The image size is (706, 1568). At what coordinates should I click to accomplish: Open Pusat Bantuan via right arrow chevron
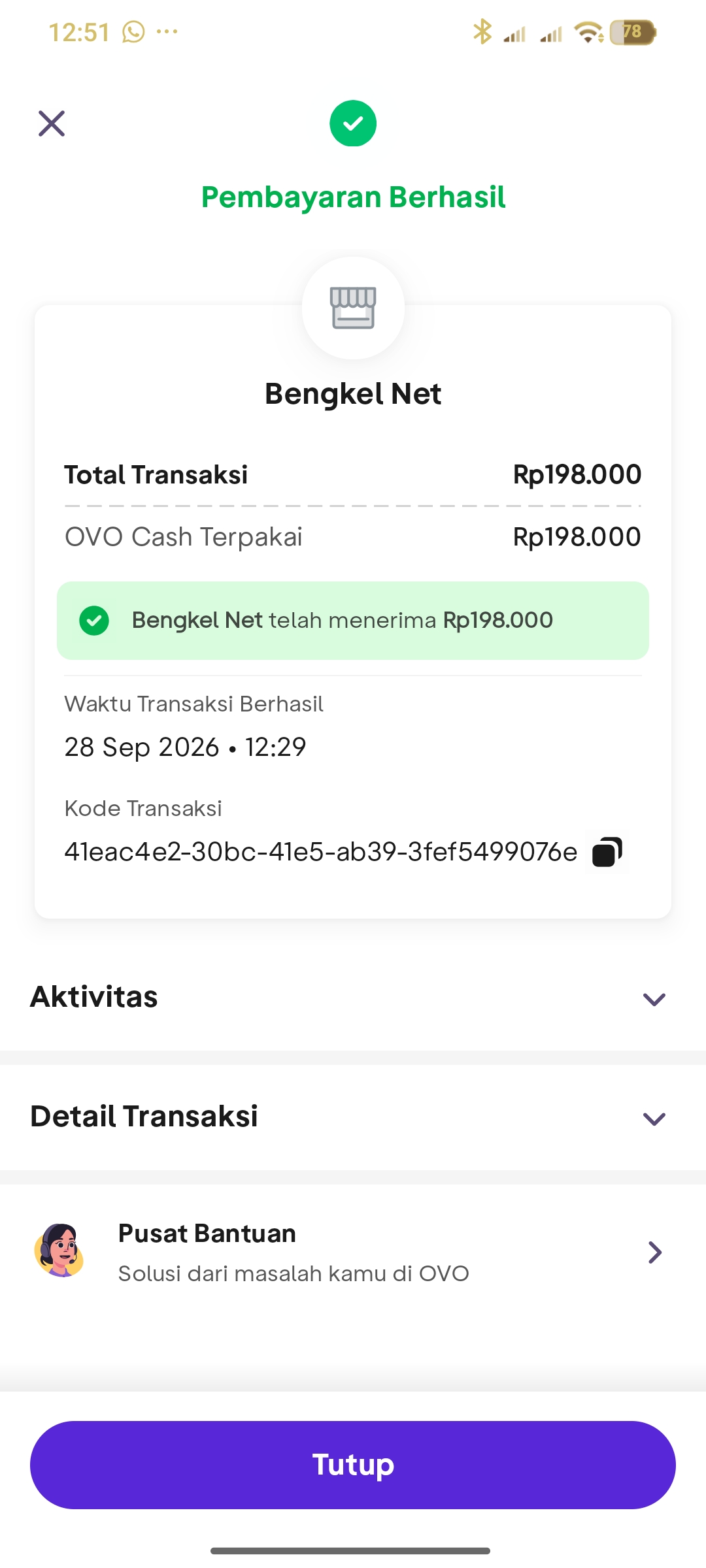coord(655,1252)
